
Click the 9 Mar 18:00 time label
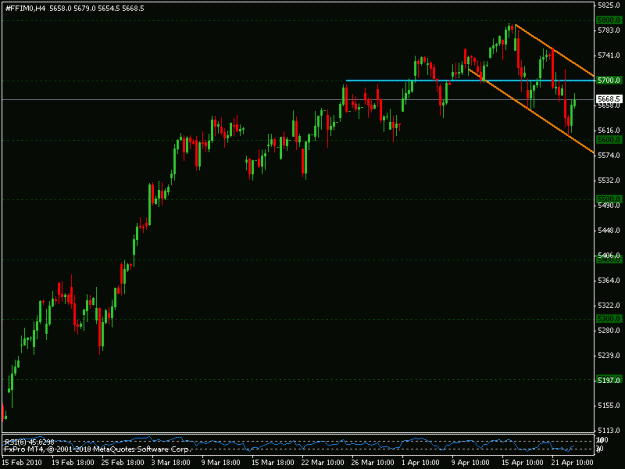pos(221,463)
